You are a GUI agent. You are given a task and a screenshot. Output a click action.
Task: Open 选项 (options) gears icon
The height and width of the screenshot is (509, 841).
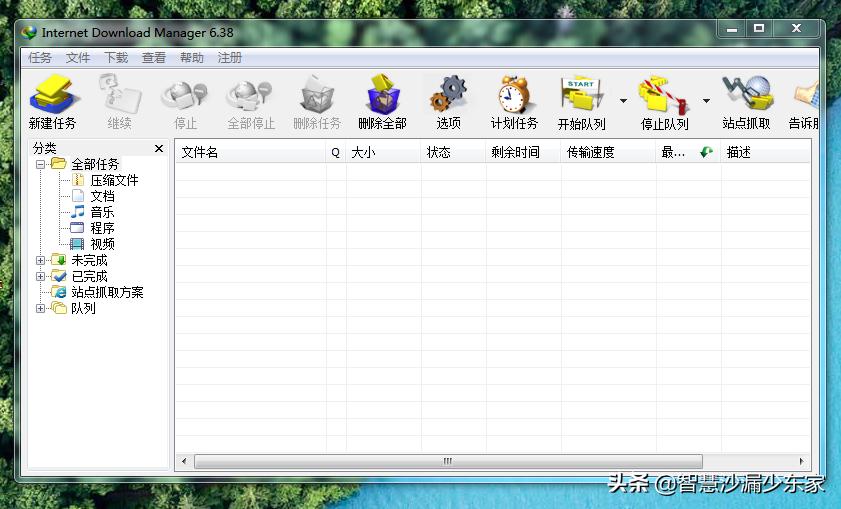pos(448,94)
